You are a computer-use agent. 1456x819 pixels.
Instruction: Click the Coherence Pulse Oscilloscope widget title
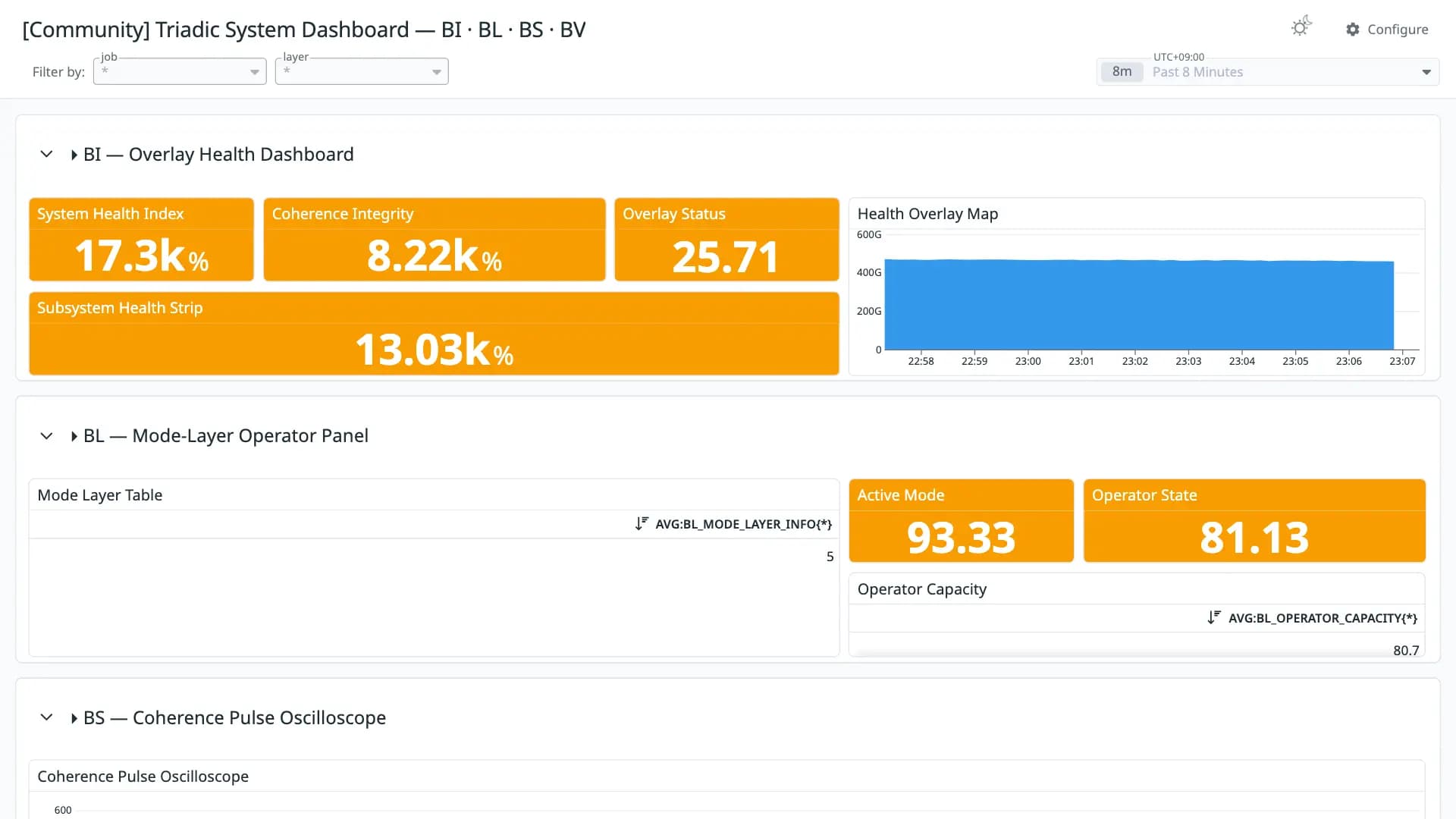pos(143,777)
